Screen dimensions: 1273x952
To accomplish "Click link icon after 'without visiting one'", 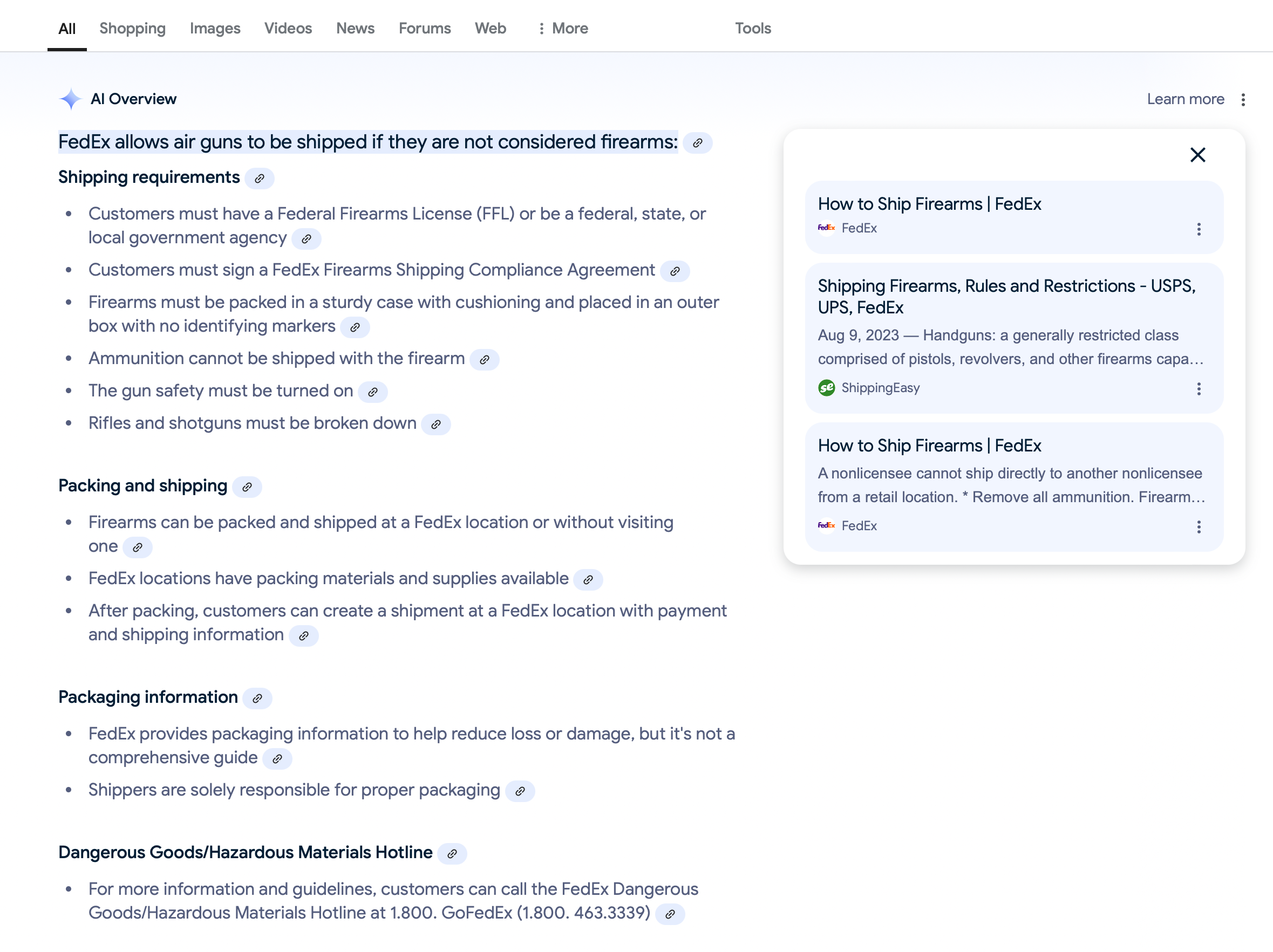I will pos(138,547).
